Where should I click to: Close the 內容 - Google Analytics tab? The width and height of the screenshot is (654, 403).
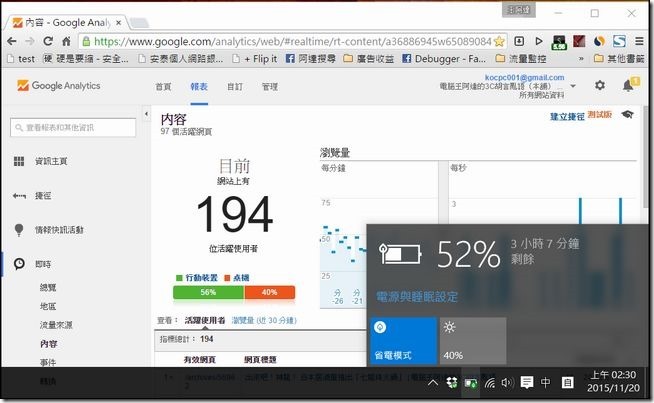tap(118, 23)
